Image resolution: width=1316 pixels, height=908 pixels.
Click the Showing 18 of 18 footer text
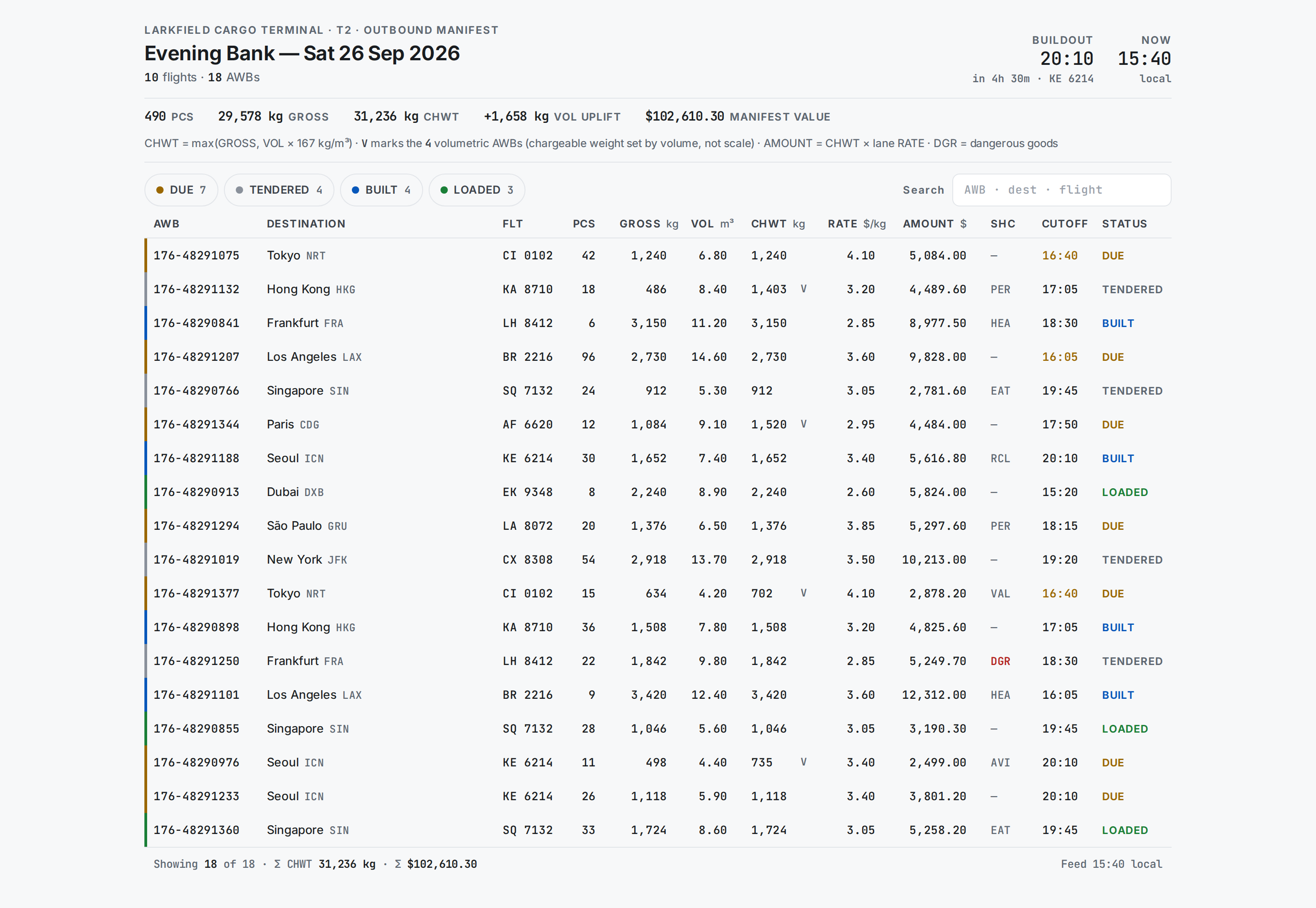pos(204,864)
